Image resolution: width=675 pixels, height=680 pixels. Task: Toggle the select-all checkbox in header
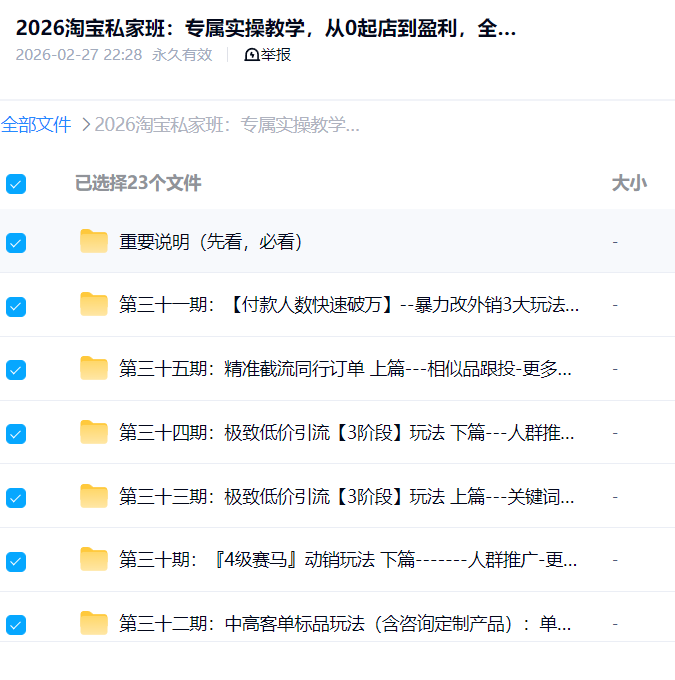[16, 183]
